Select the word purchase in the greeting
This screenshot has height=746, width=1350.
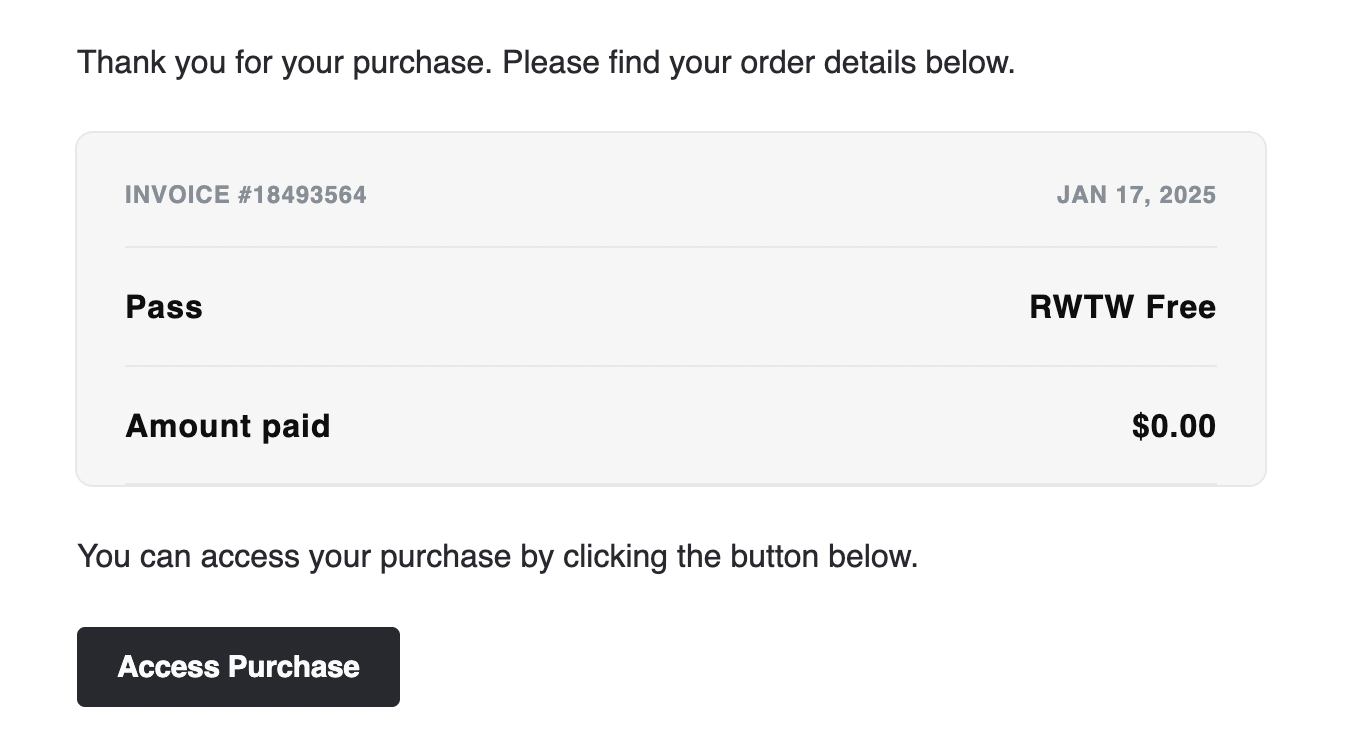pyautogui.click(x=416, y=62)
